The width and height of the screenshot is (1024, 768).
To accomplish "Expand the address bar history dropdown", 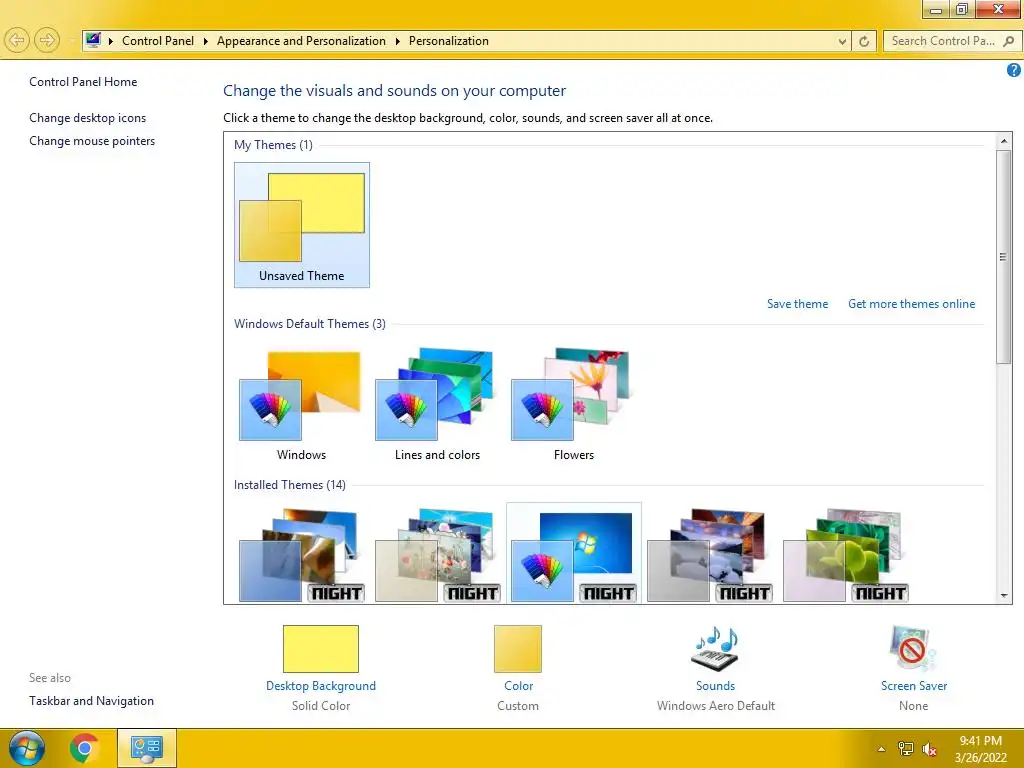I will (842, 41).
